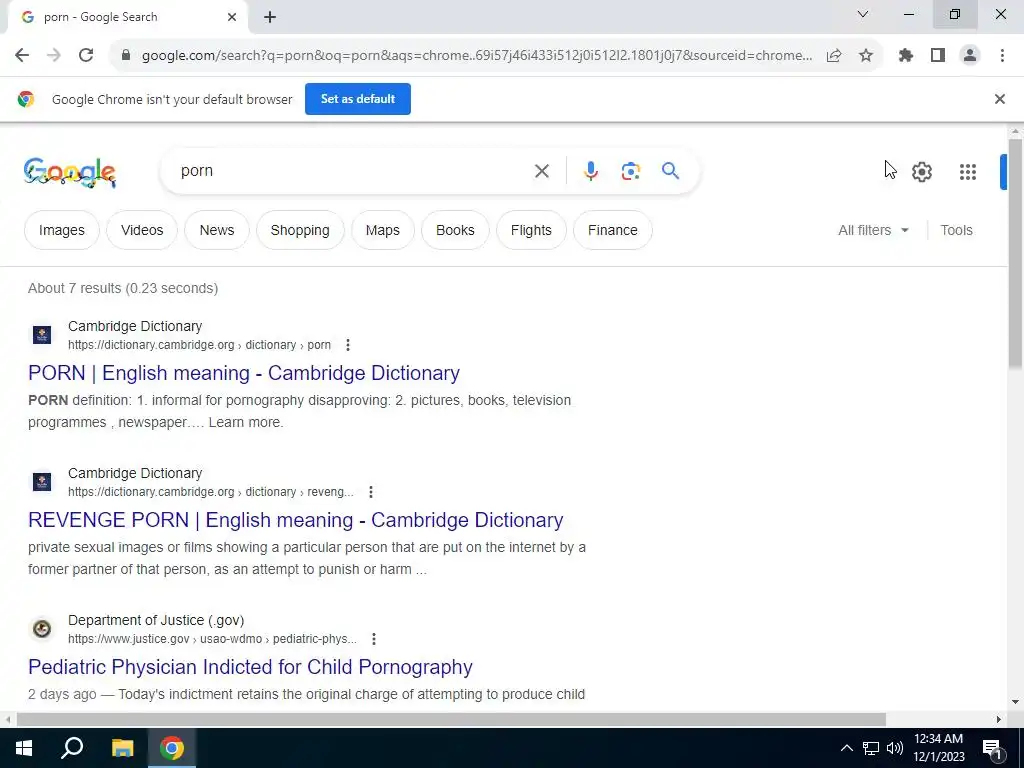Click the Google doodle logo
Viewport: 1024px width, 768px height.
[x=70, y=172]
